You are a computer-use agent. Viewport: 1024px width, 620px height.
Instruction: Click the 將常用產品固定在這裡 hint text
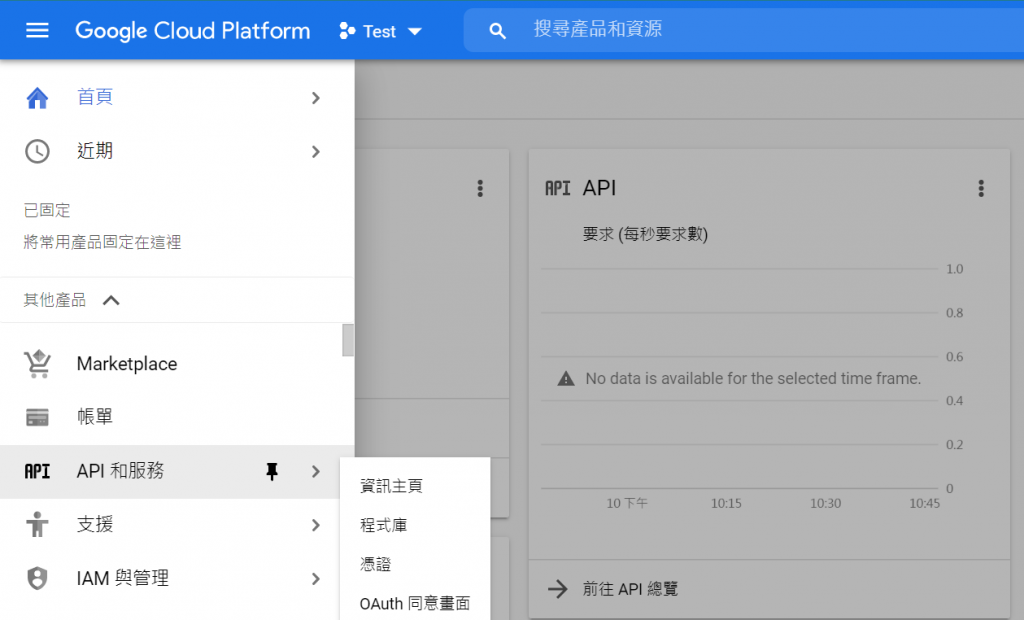[103, 242]
